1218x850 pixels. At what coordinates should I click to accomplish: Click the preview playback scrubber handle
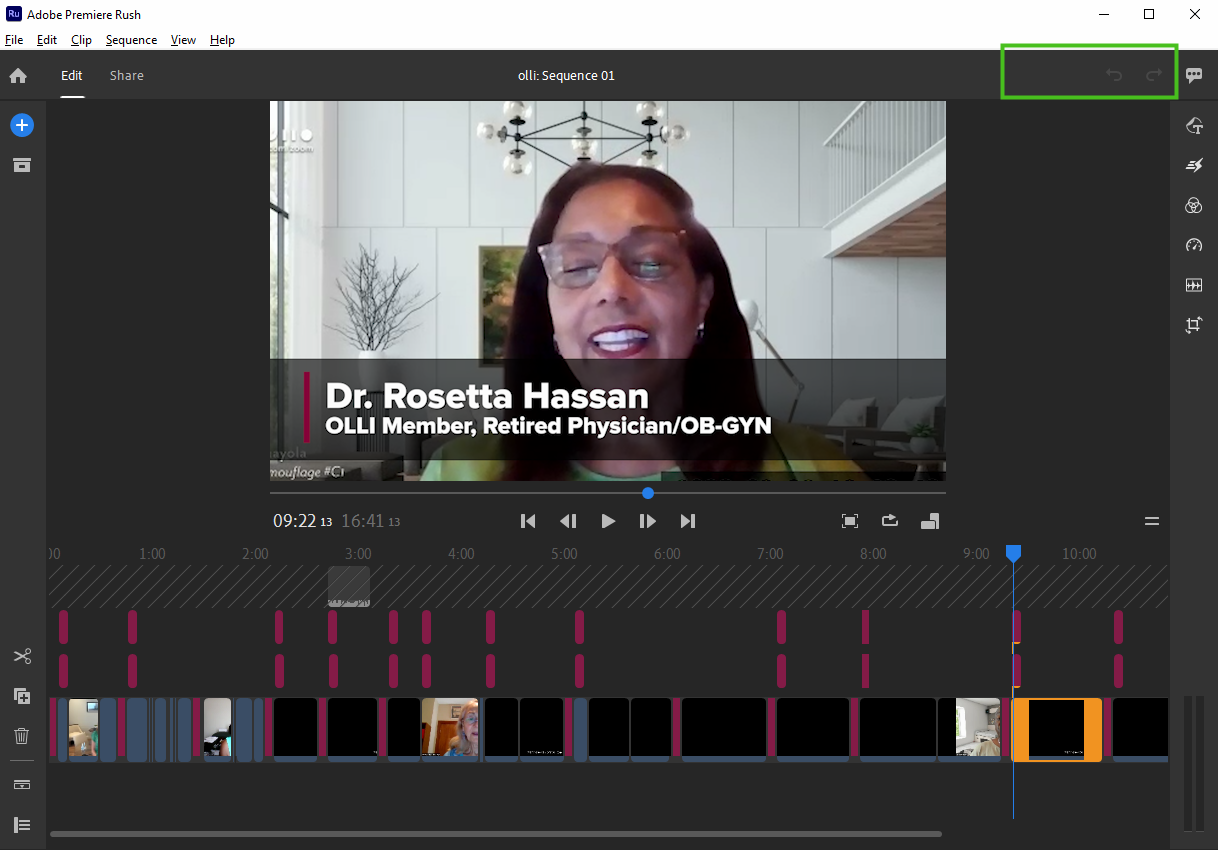[x=648, y=493]
